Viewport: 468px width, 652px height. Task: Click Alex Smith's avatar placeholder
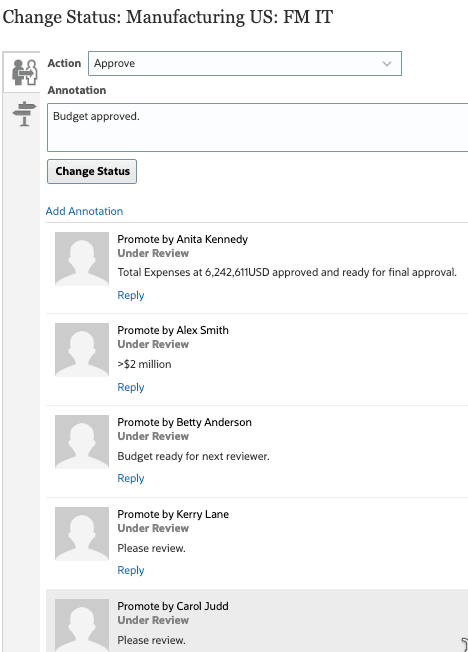pyautogui.click(x=82, y=350)
